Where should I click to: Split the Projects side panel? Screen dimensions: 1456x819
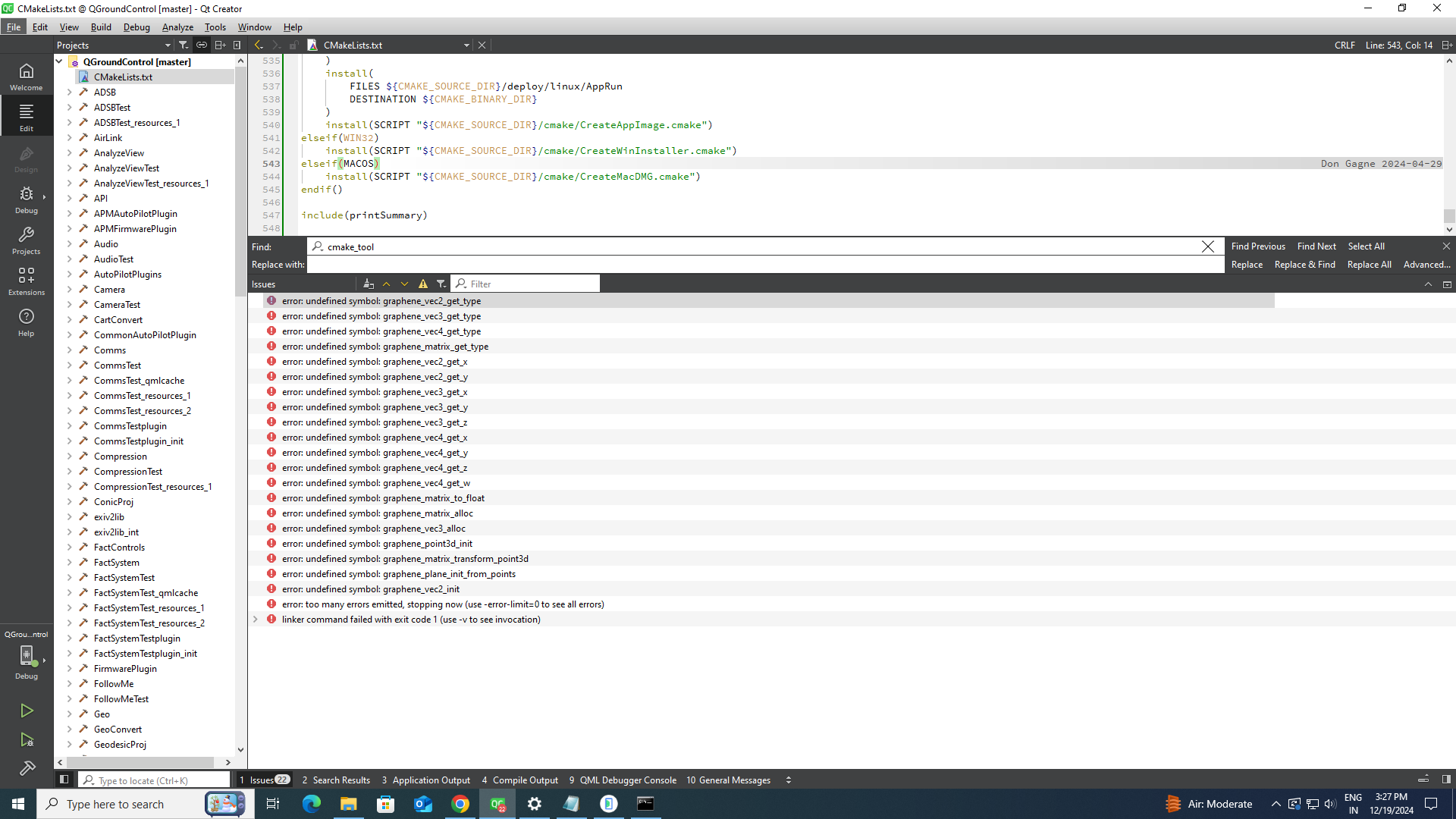pos(220,45)
